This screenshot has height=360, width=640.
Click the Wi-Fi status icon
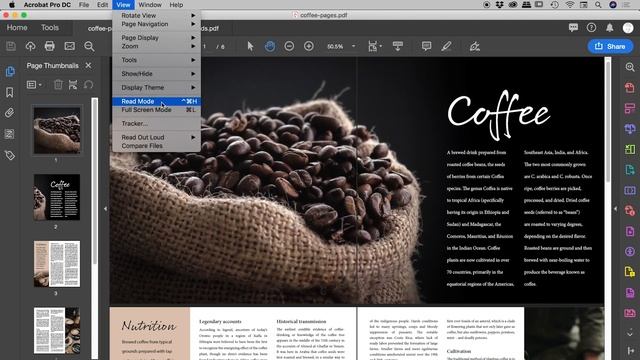(570, 5)
